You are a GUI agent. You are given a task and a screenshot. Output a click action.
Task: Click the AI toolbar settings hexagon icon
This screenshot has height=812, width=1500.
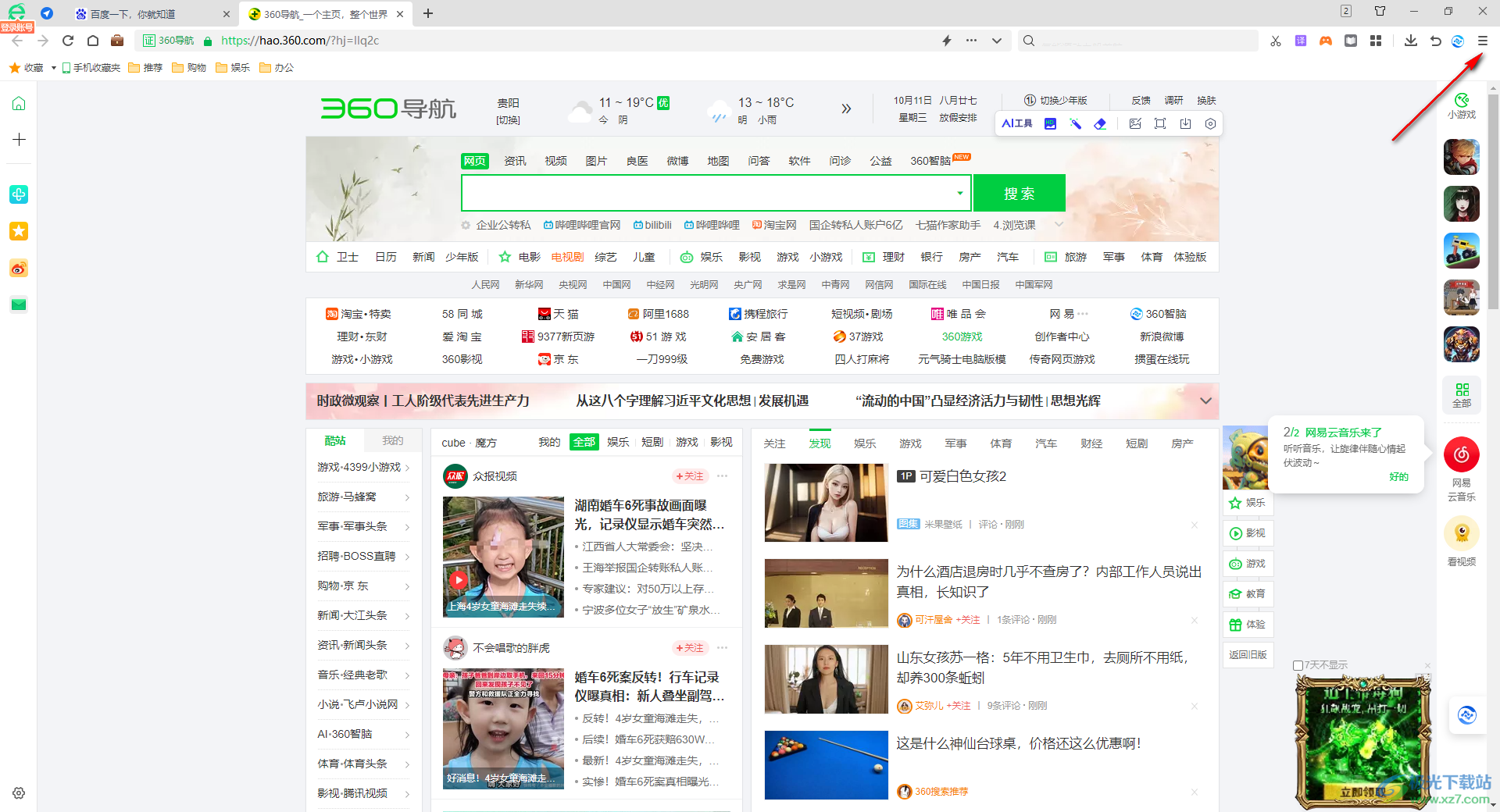(1210, 123)
